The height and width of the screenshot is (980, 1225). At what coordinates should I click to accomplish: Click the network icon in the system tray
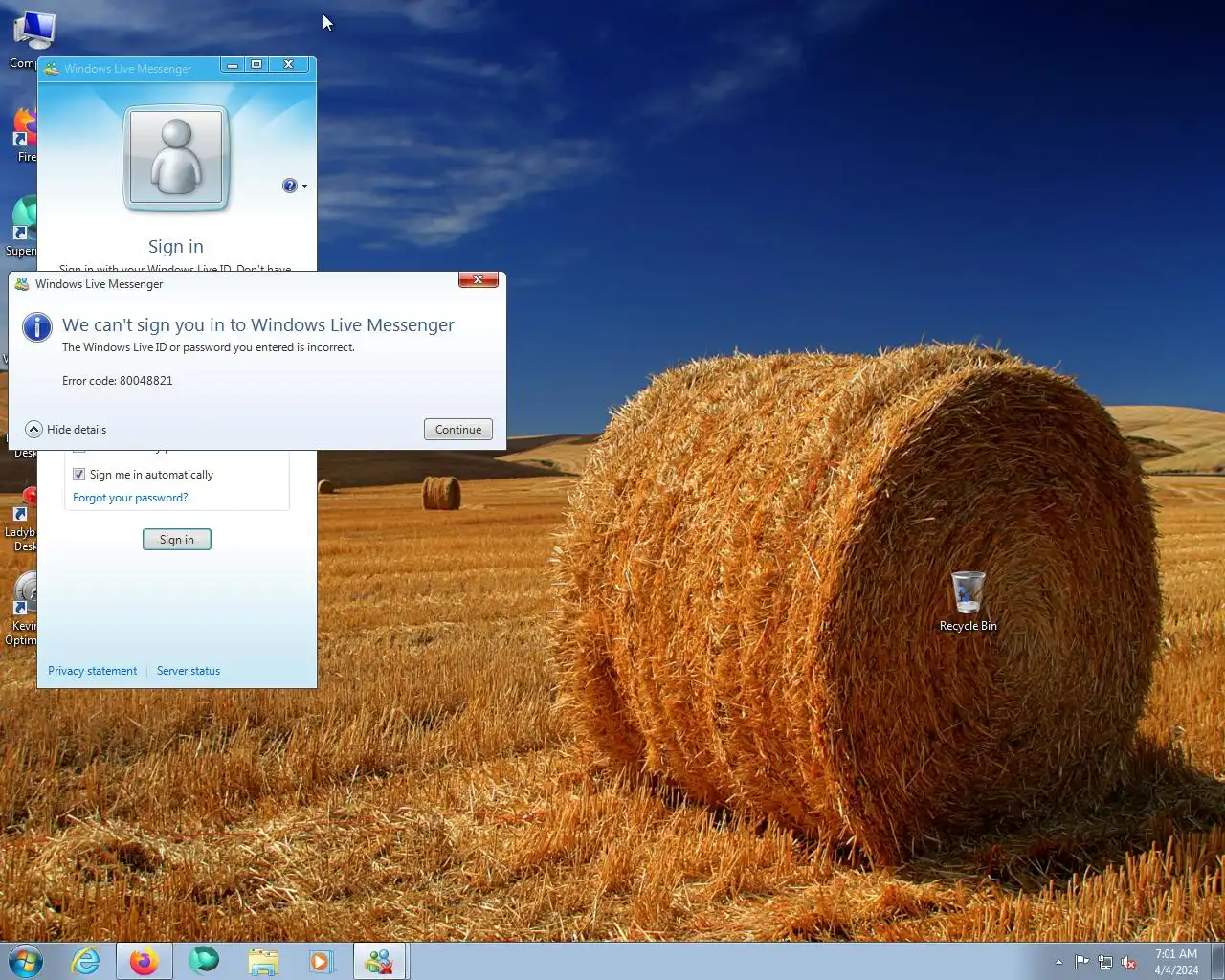tap(1105, 962)
